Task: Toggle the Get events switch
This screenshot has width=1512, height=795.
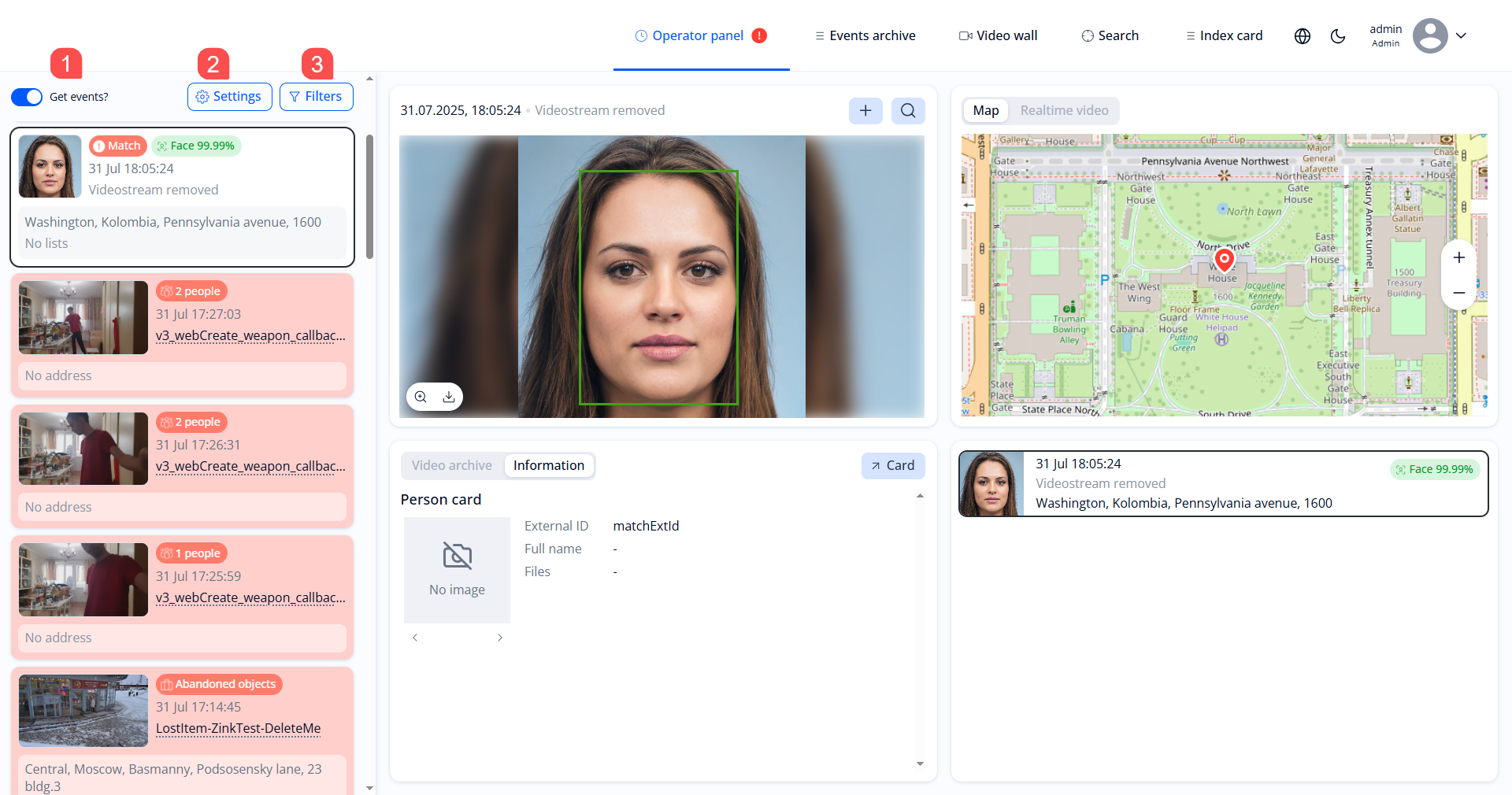Action: 26,96
